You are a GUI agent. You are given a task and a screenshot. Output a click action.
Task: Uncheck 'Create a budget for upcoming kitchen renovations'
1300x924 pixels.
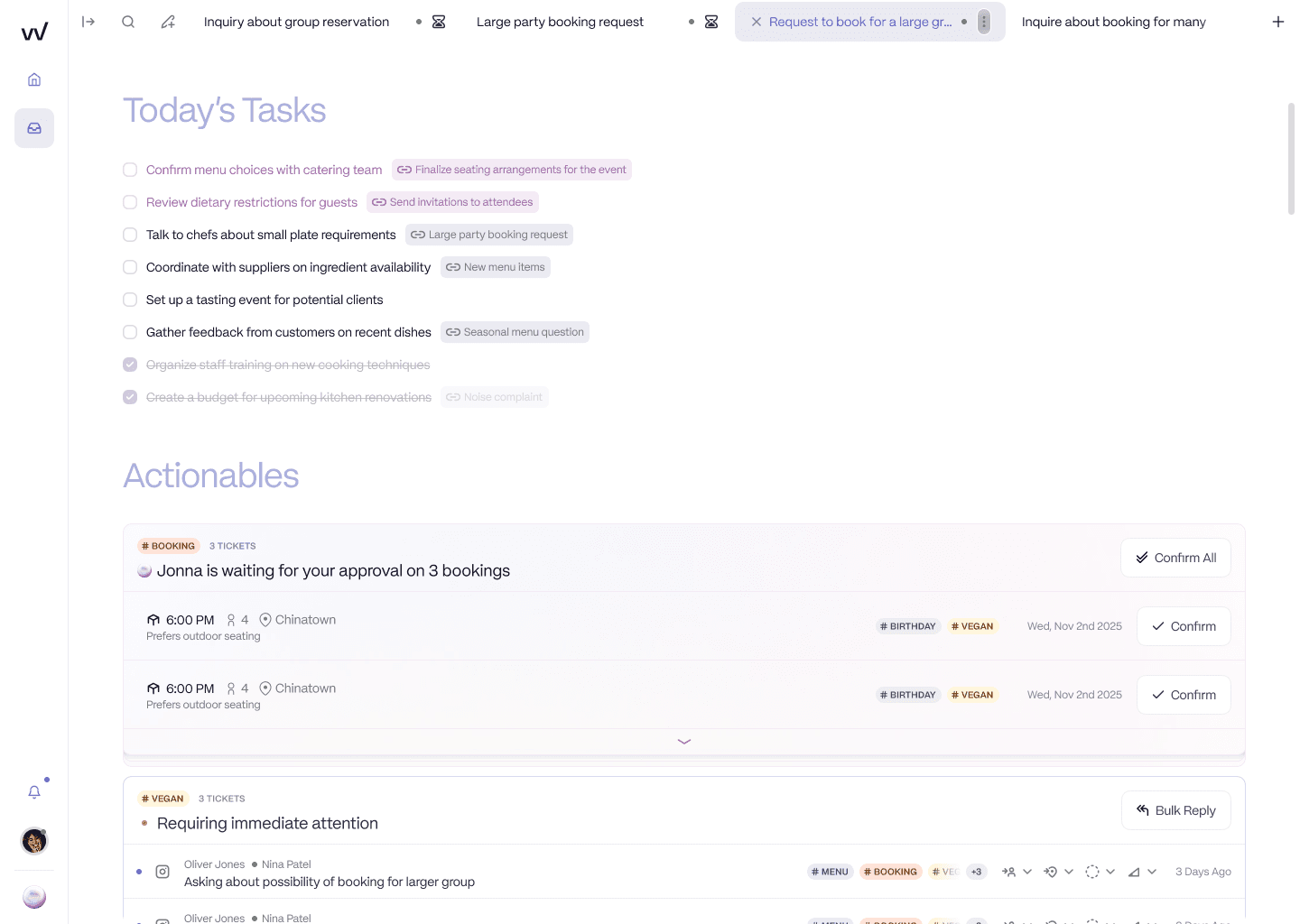(x=130, y=397)
